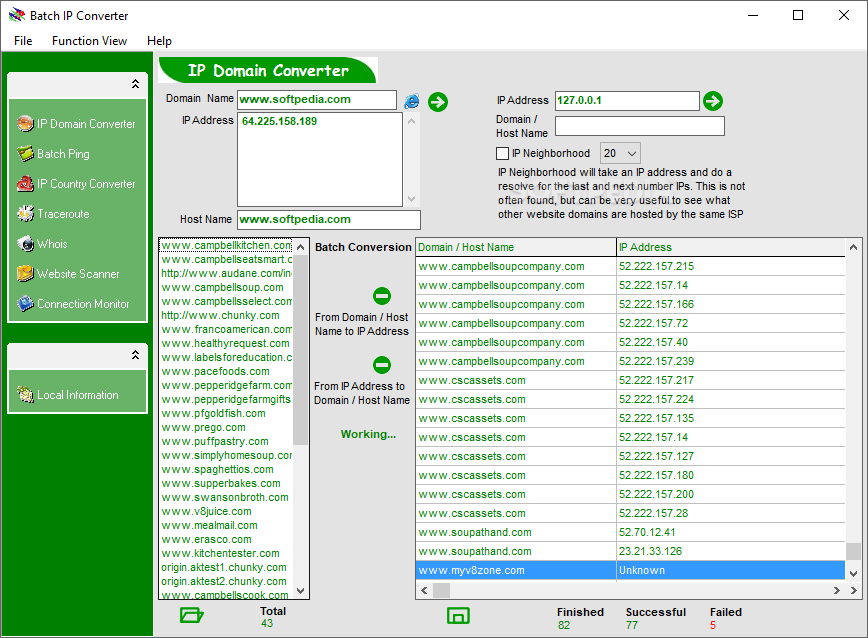Click the Connection Monitor label
Screen dimensions: 868x638
83,303
